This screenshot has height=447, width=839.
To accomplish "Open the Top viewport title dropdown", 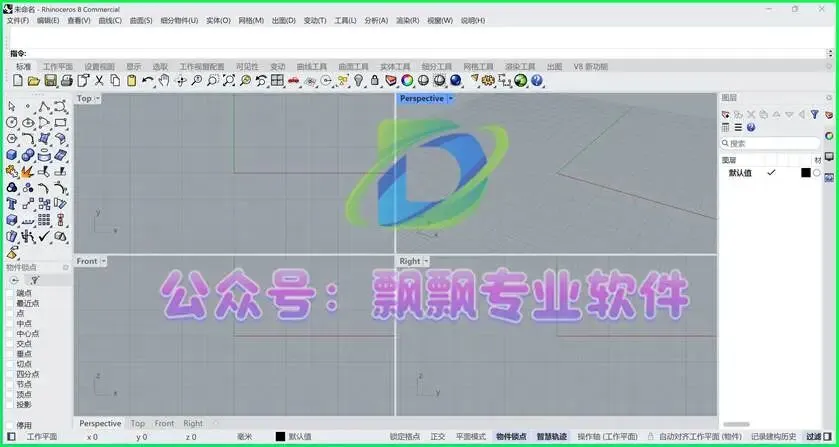I will (98, 99).
